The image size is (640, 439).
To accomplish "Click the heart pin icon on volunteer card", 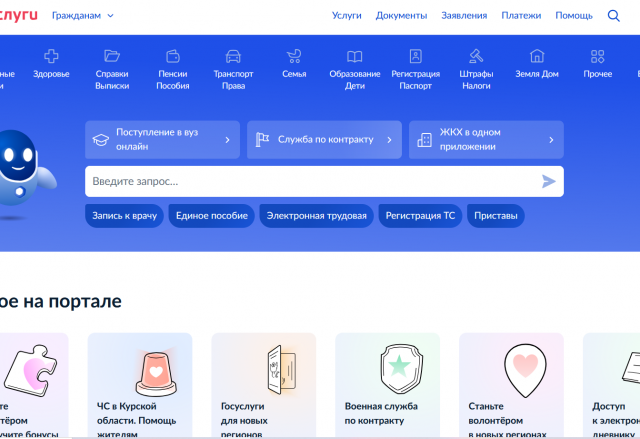I will coord(525,370).
